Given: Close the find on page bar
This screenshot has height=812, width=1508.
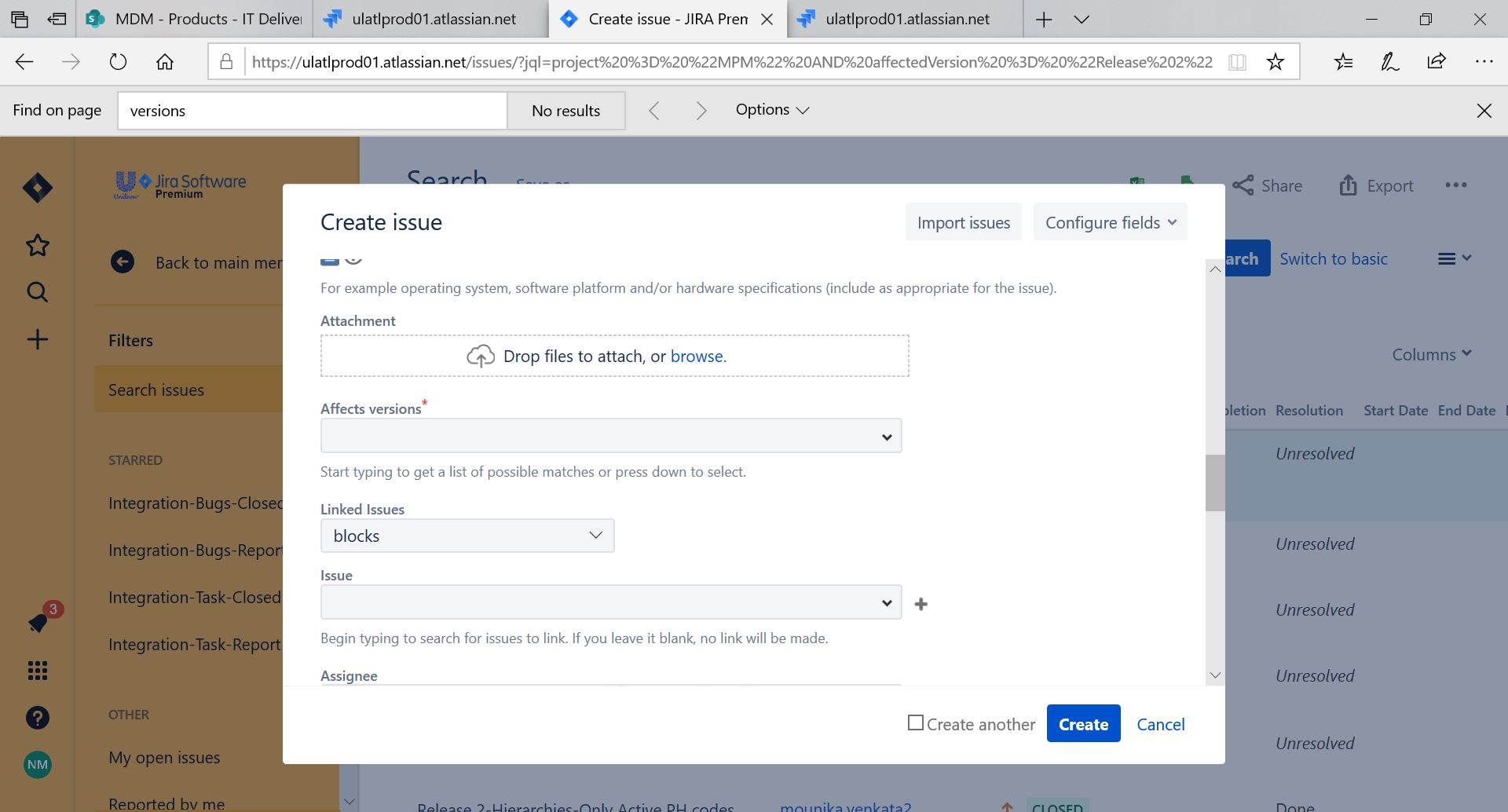Looking at the screenshot, I should coord(1484,111).
